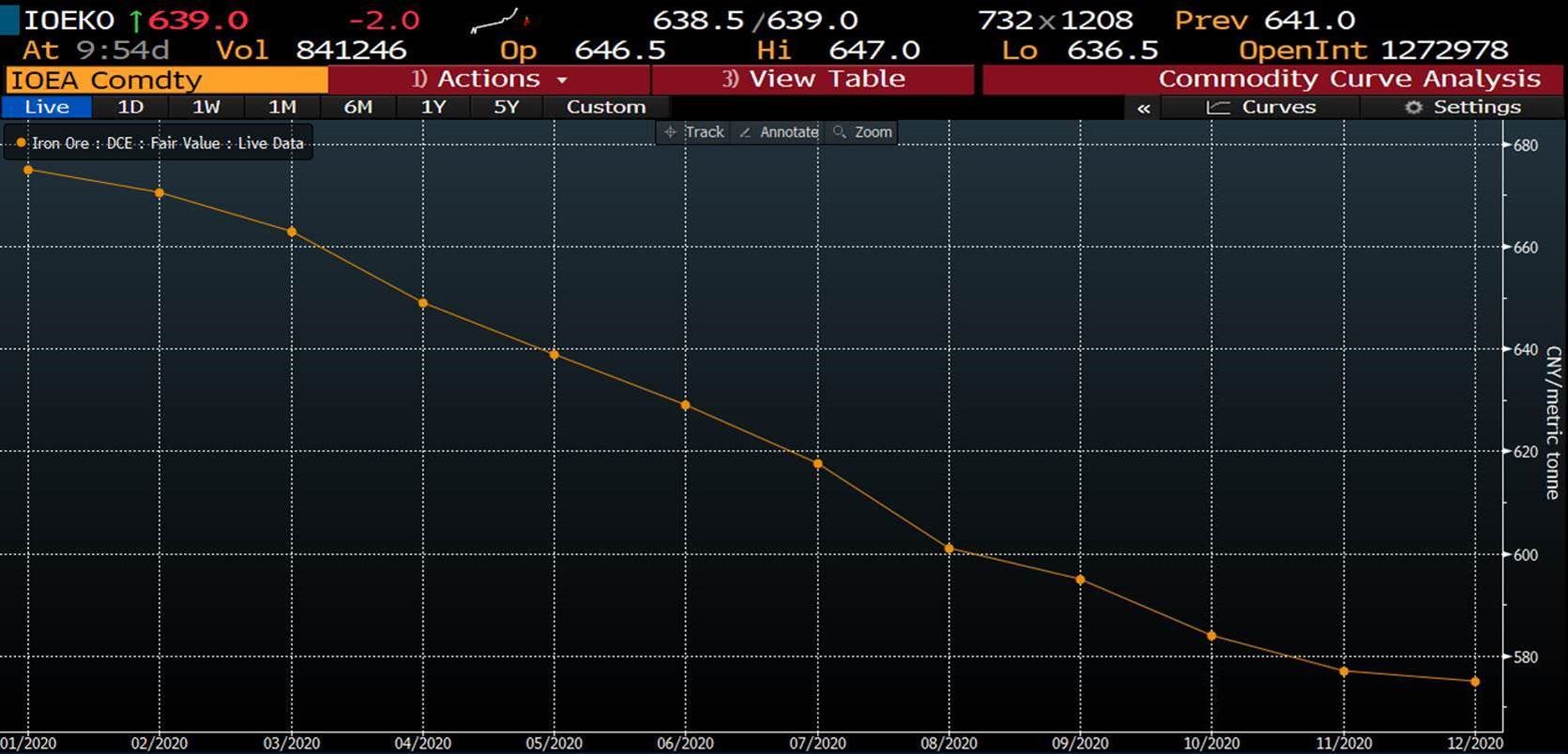Select the 6M period tab
Viewport: 1568px width, 754px height.
click(x=358, y=107)
